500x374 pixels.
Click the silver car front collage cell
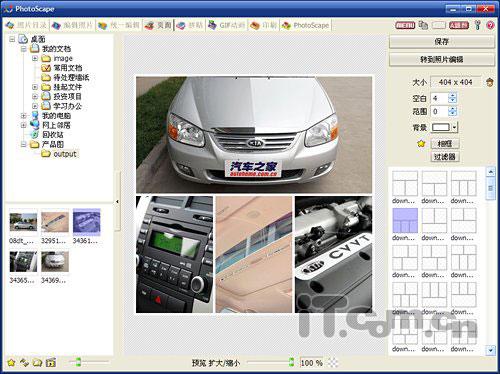point(254,135)
